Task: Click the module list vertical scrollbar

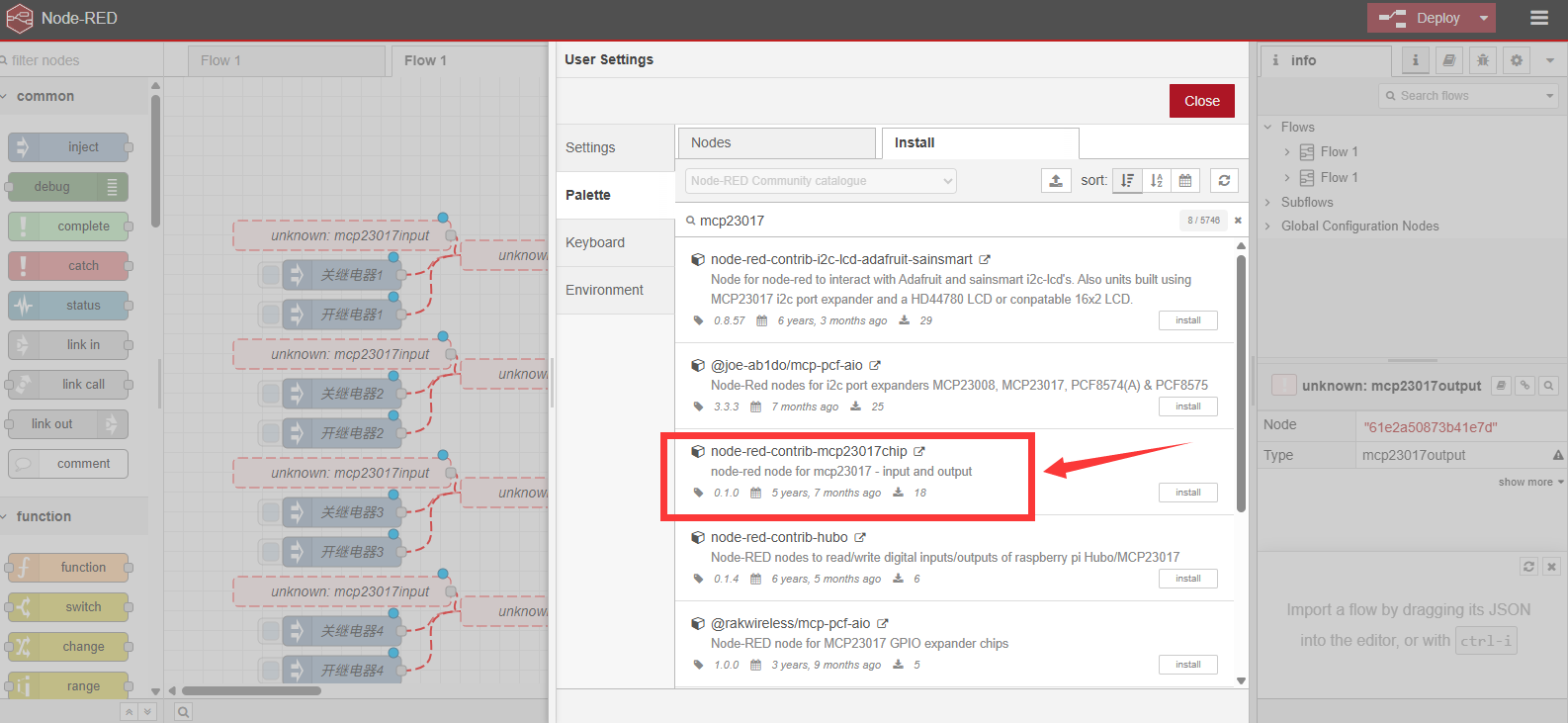Action: pyautogui.click(x=1241, y=384)
